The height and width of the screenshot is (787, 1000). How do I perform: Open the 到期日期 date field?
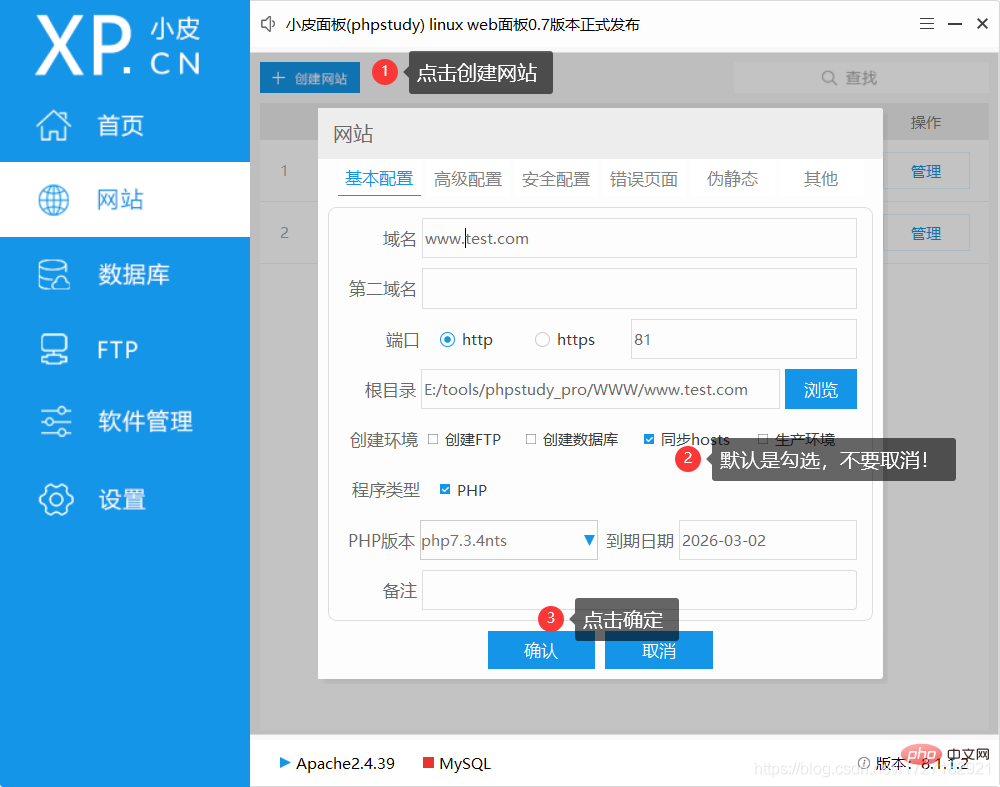click(x=767, y=540)
